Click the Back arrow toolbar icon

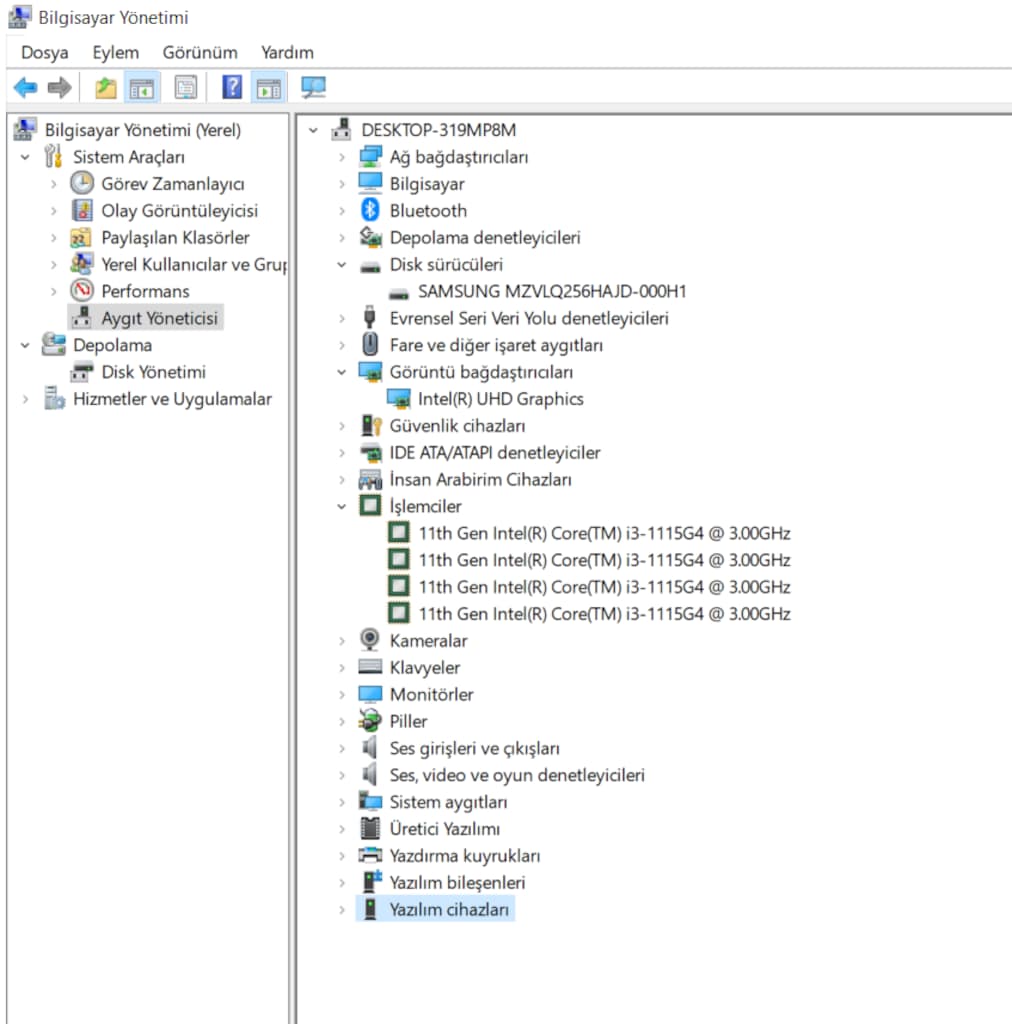pos(25,88)
